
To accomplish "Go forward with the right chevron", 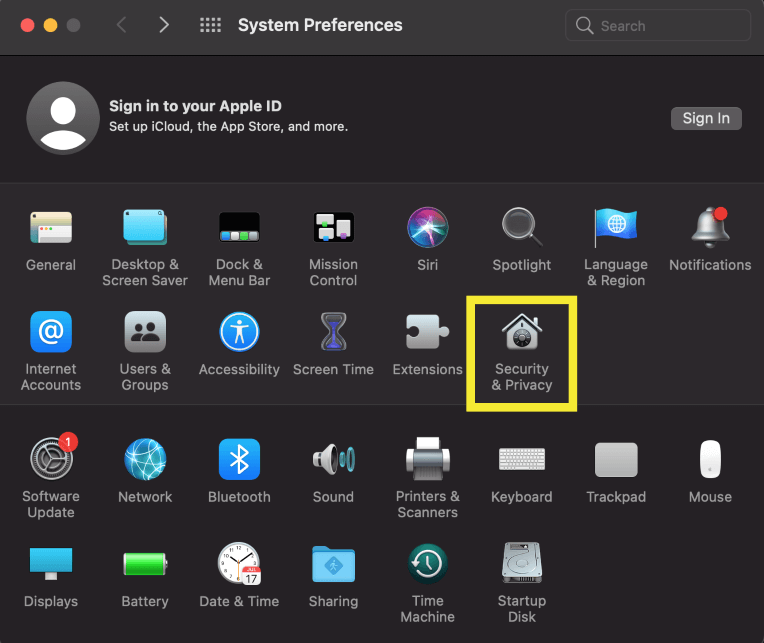I will click(x=164, y=24).
